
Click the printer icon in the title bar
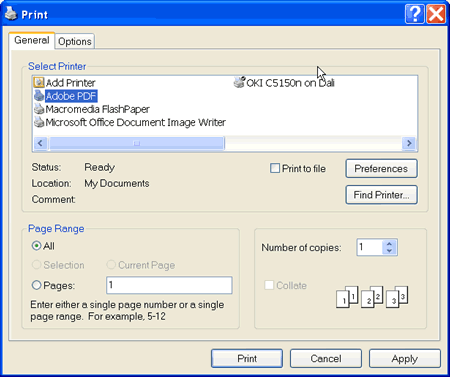(x=11, y=14)
